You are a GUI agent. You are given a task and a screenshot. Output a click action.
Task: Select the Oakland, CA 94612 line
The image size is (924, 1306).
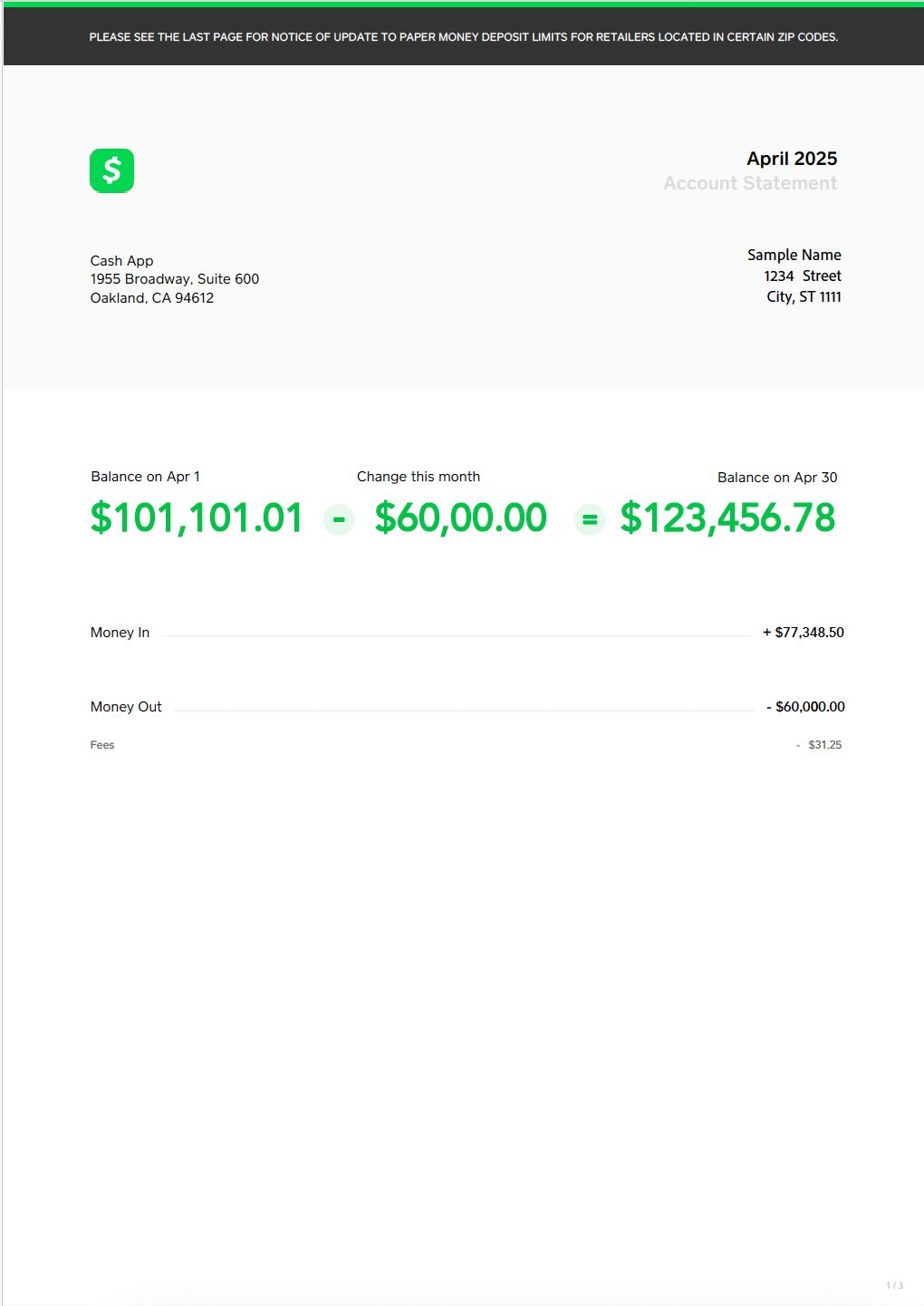152,298
